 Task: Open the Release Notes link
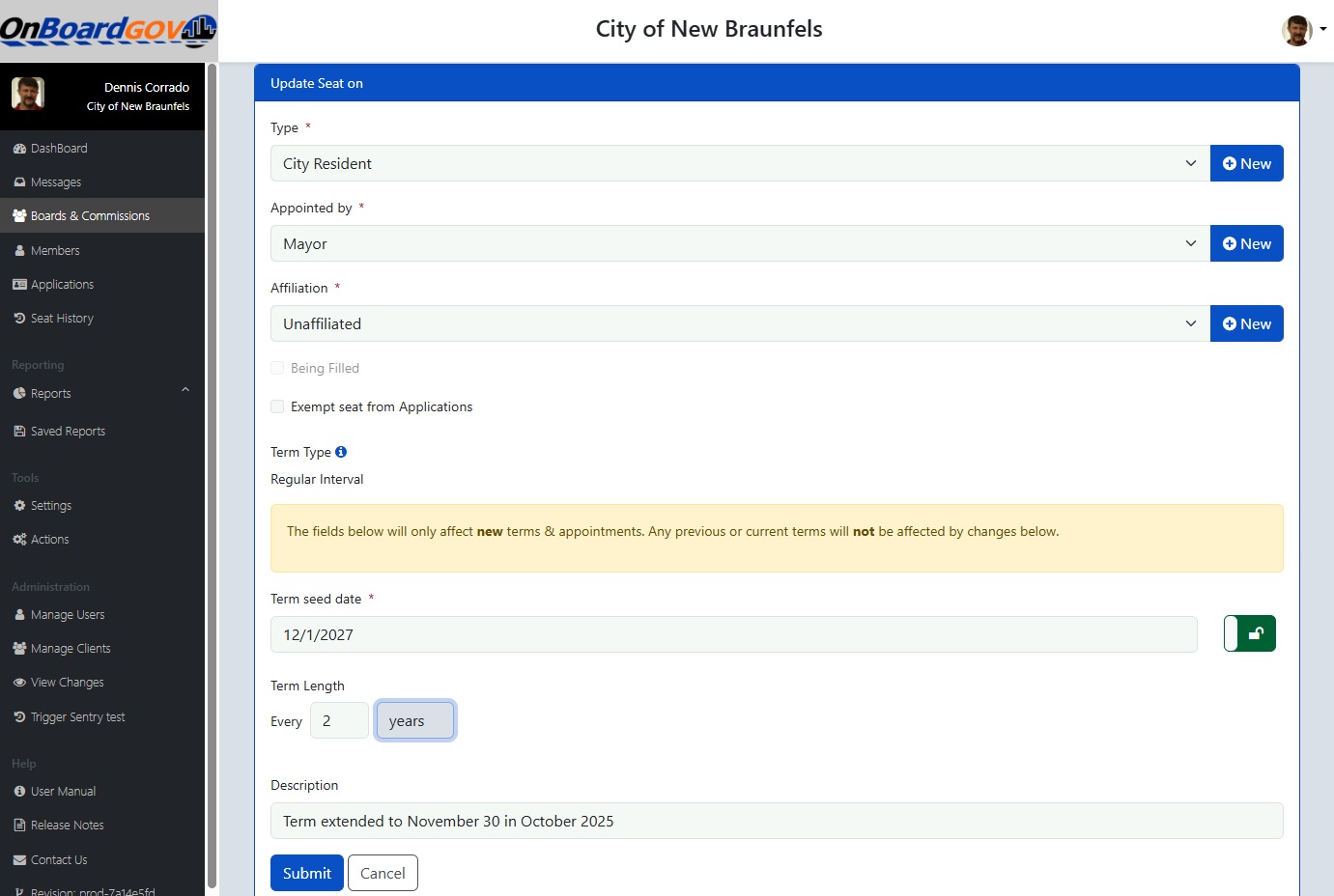coord(67,826)
